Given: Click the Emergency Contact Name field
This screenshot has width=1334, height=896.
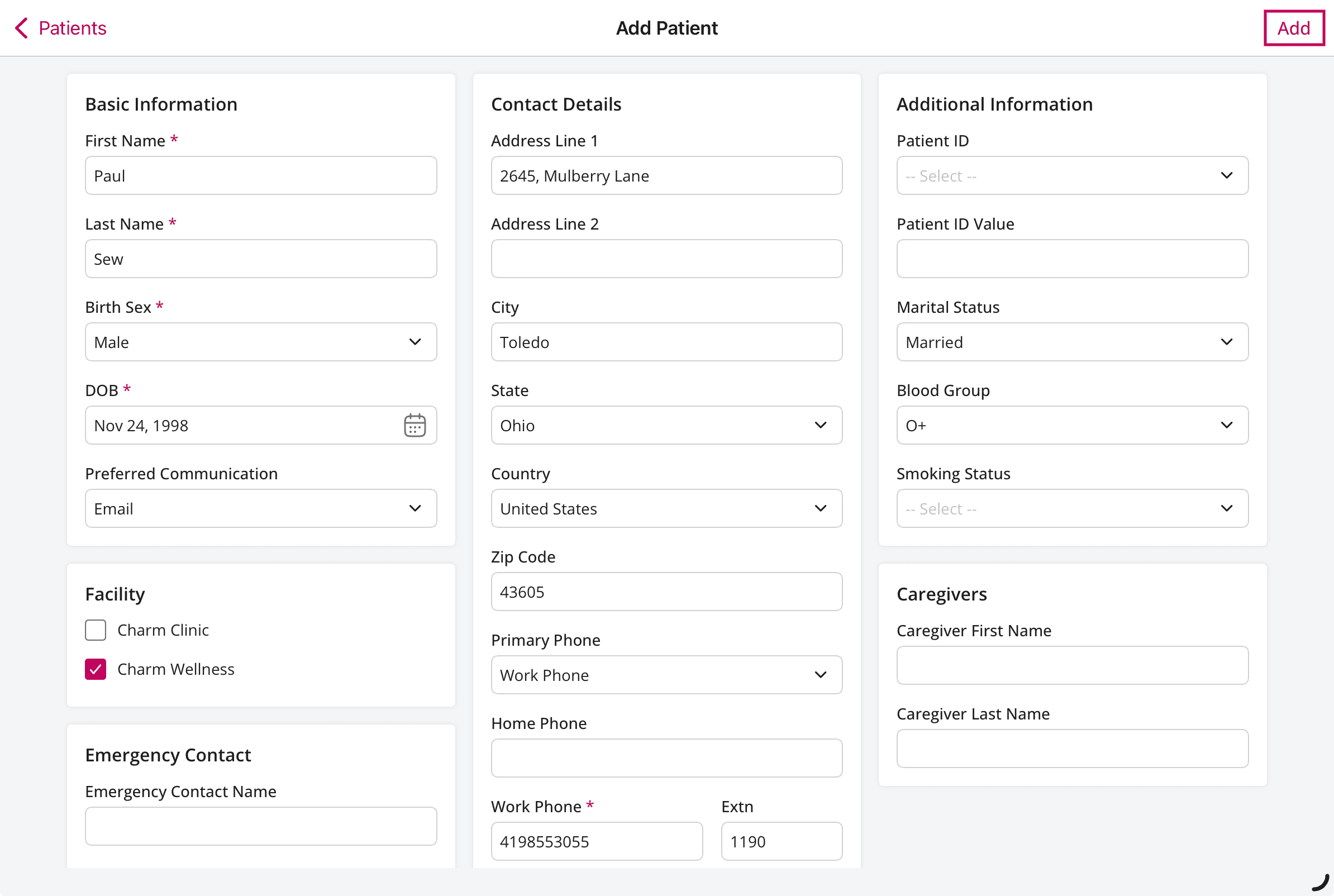Looking at the screenshot, I should pyautogui.click(x=260, y=826).
